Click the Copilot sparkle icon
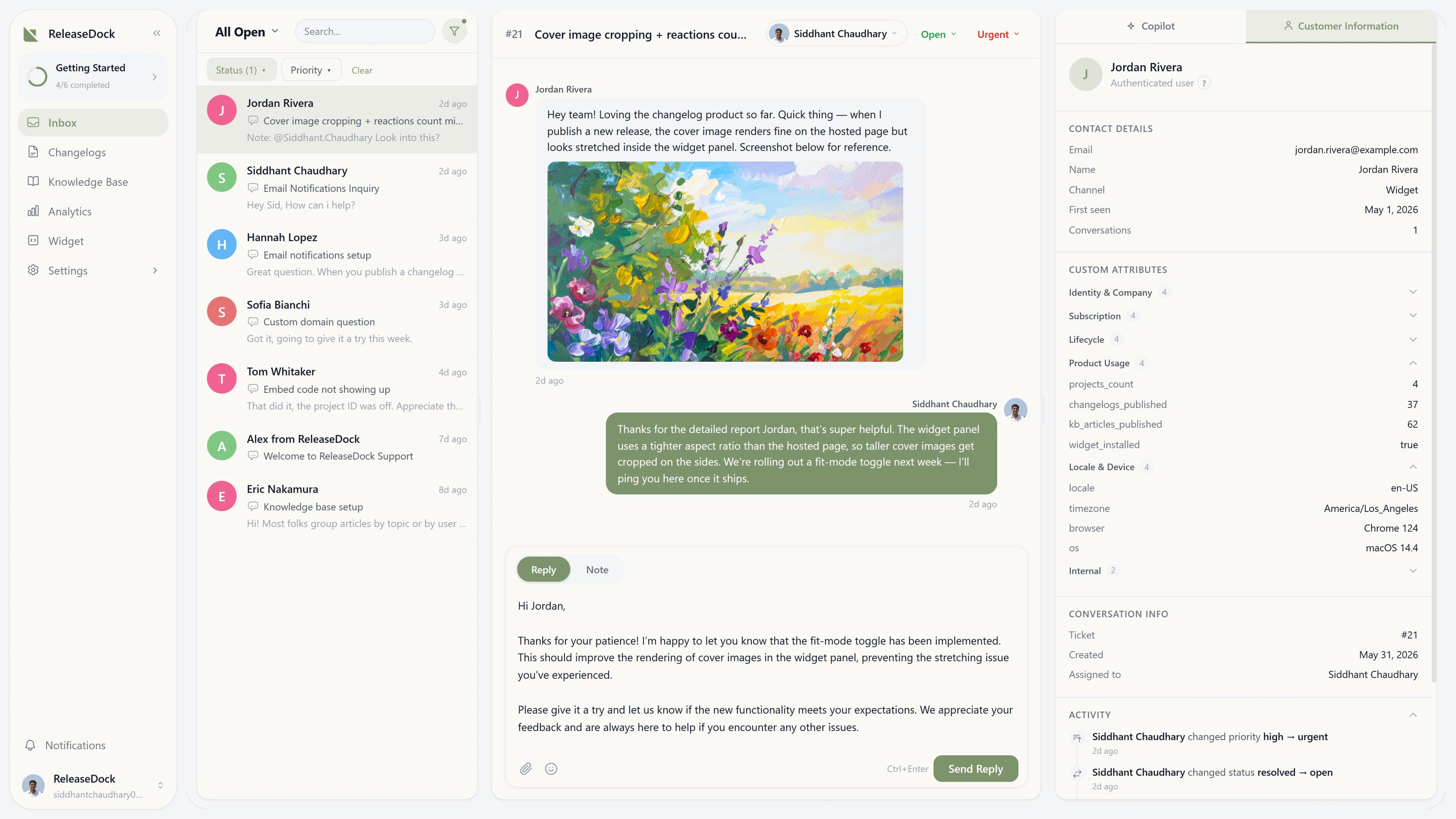The width and height of the screenshot is (1456, 819). click(1131, 26)
